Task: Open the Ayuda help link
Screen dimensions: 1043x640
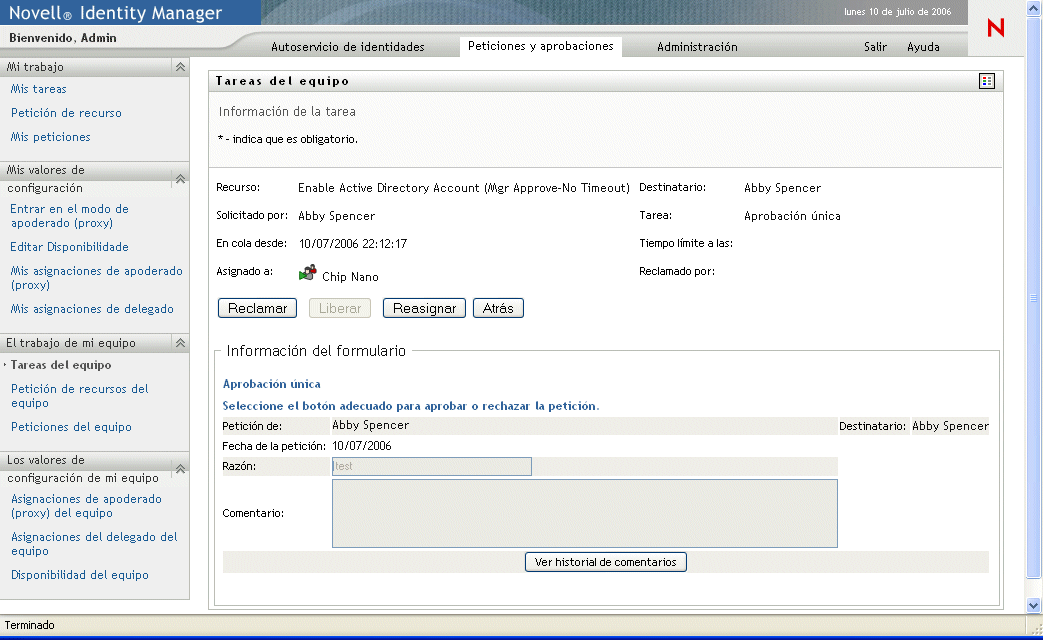Action: (923, 47)
